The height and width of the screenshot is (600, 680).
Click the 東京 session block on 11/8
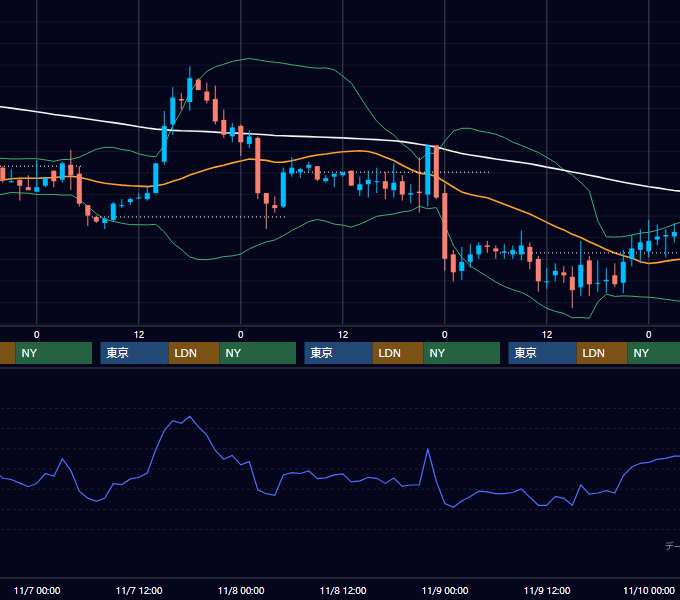point(338,353)
